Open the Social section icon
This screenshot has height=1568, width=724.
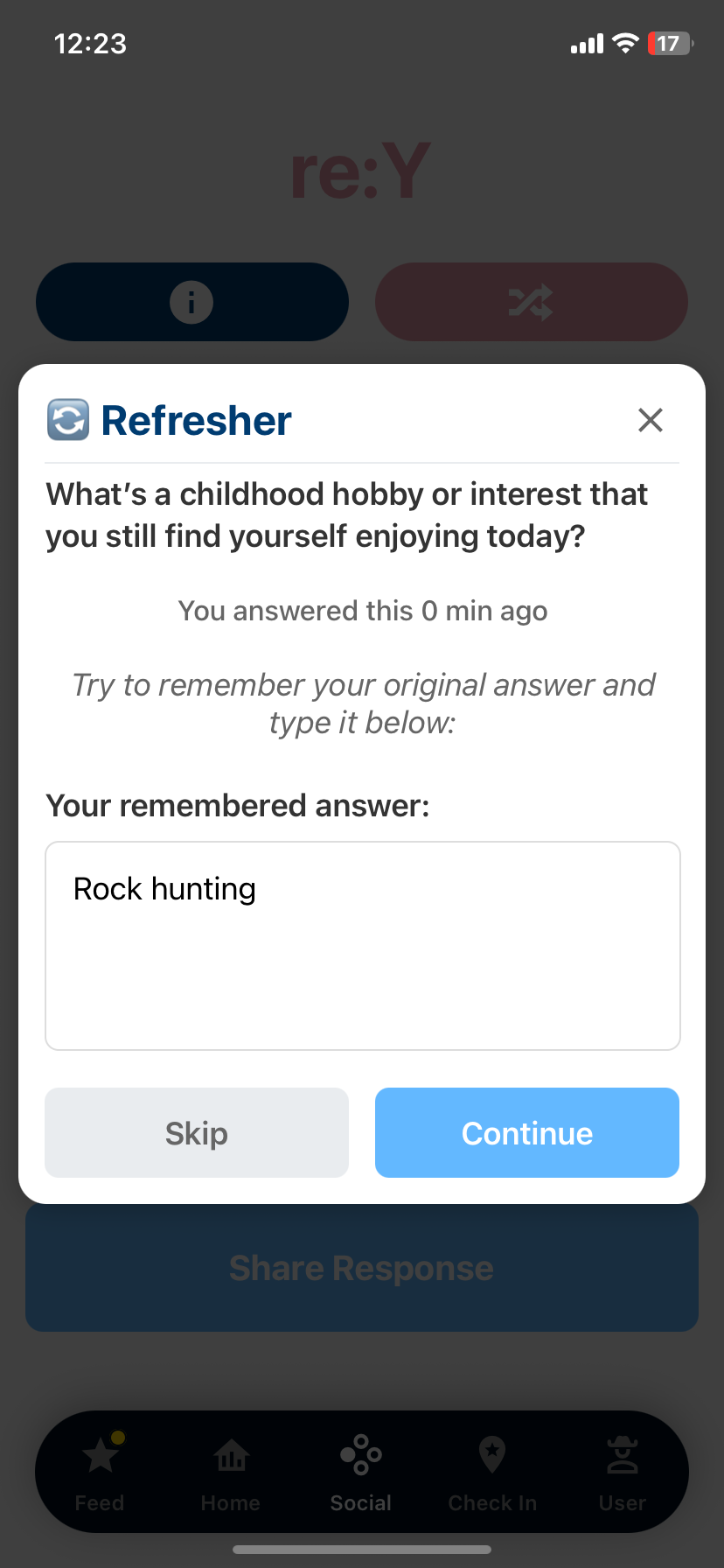click(360, 1455)
